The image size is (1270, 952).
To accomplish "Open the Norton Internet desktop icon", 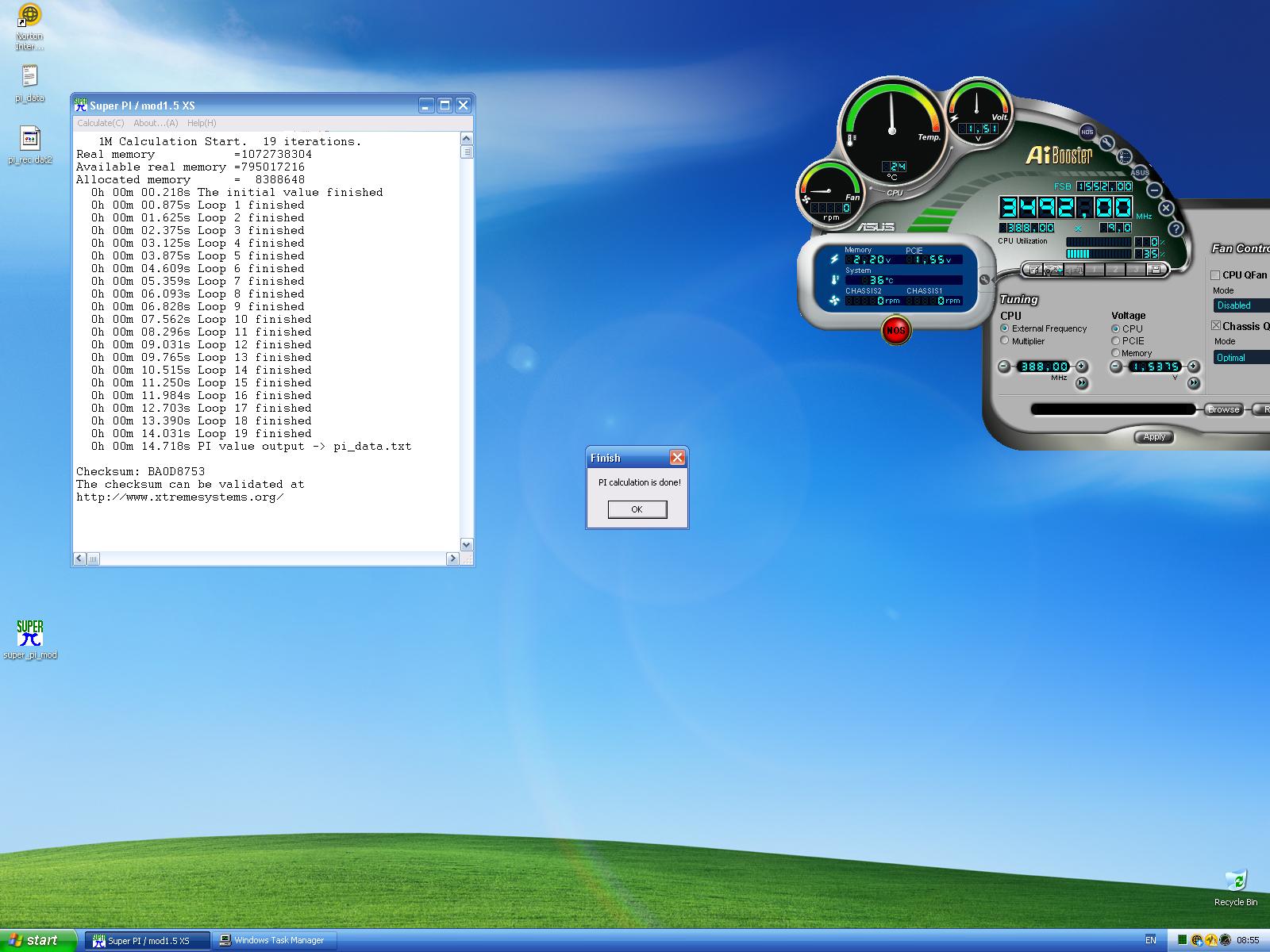I will [29, 27].
